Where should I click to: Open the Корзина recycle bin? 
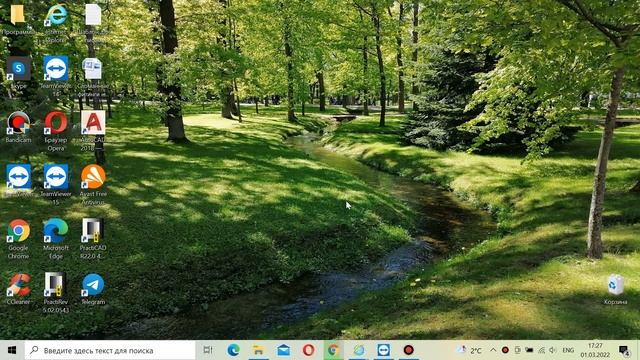(x=616, y=285)
